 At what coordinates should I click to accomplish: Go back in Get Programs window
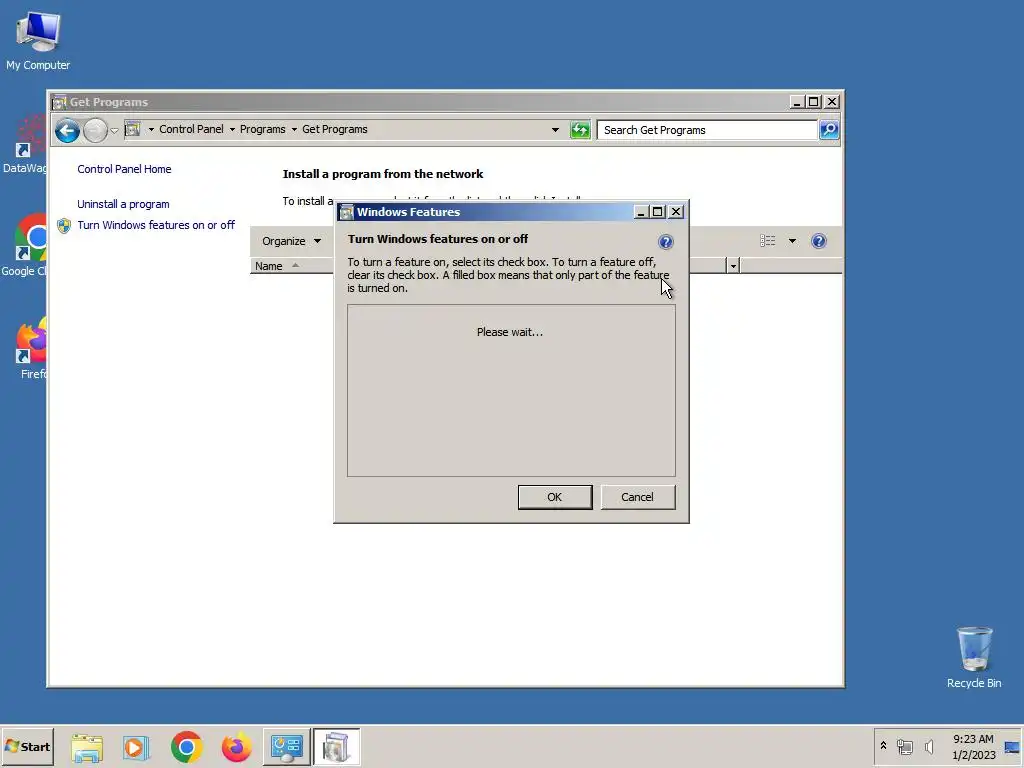tap(67, 131)
